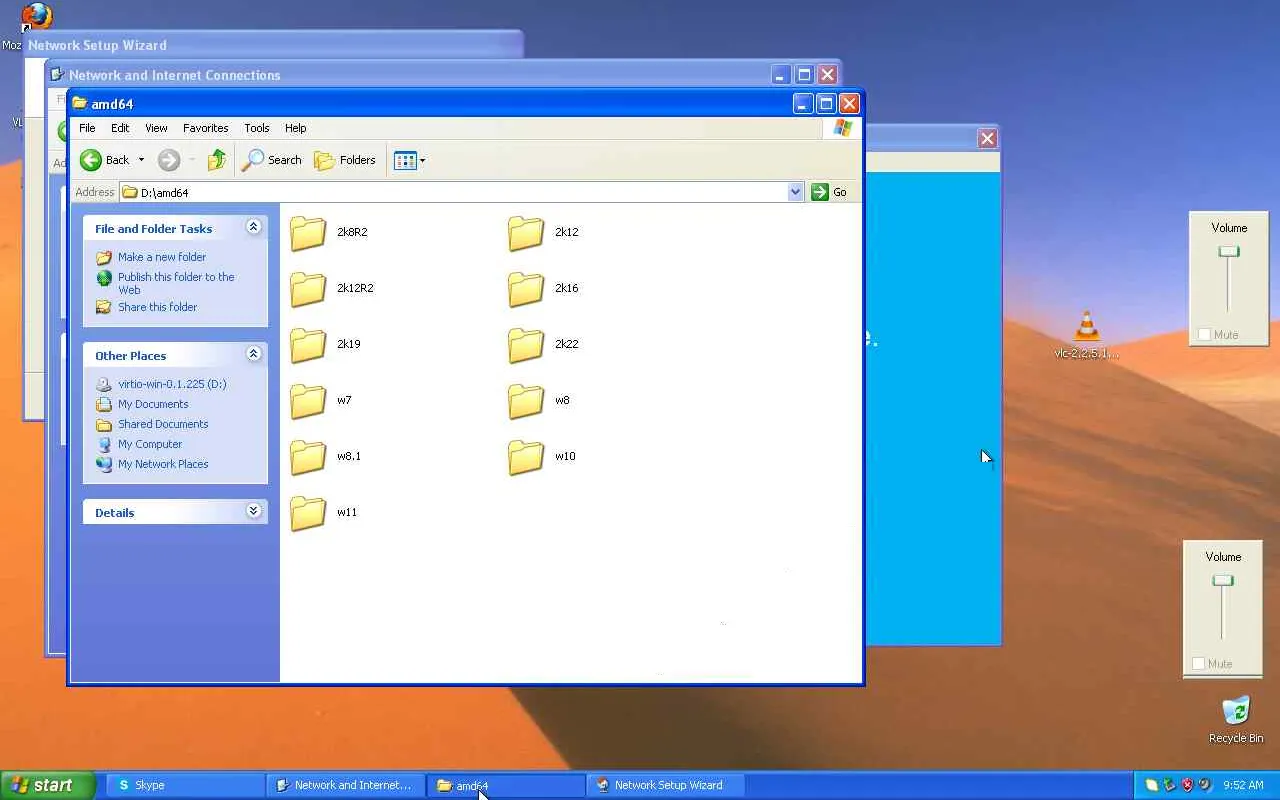Pick the w10 folder
This screenshot has width=1280, height=800.
coord(526,457)
